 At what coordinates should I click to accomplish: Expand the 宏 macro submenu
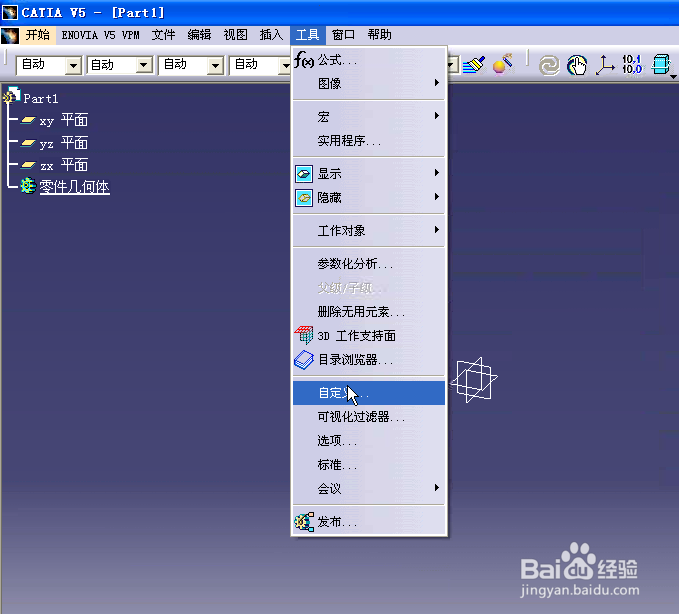pos(369,116)
